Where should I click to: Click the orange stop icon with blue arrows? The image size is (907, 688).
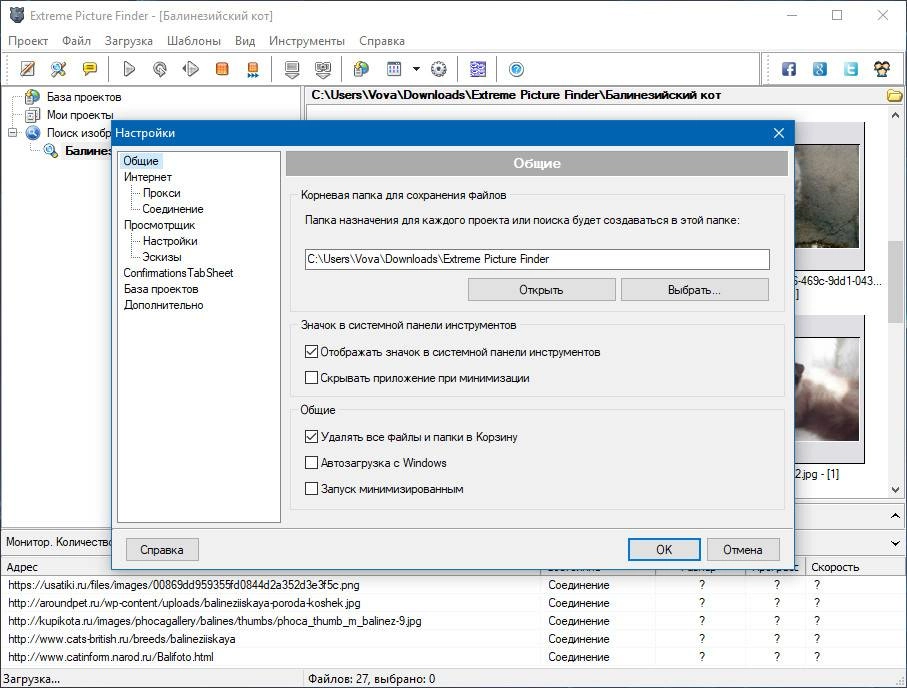click(253, 69)
